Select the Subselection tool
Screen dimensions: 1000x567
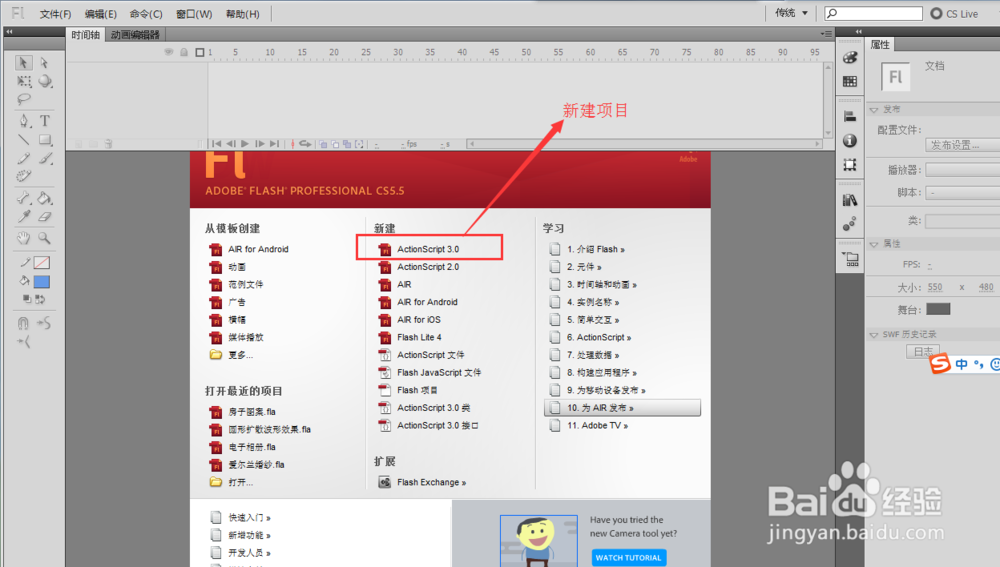(x=44, y=63)
